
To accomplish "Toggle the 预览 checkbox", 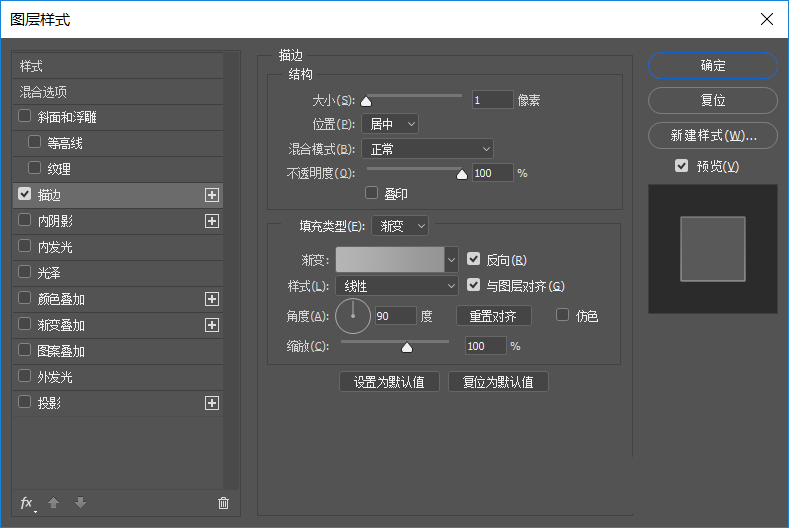I will click(681, 166).
